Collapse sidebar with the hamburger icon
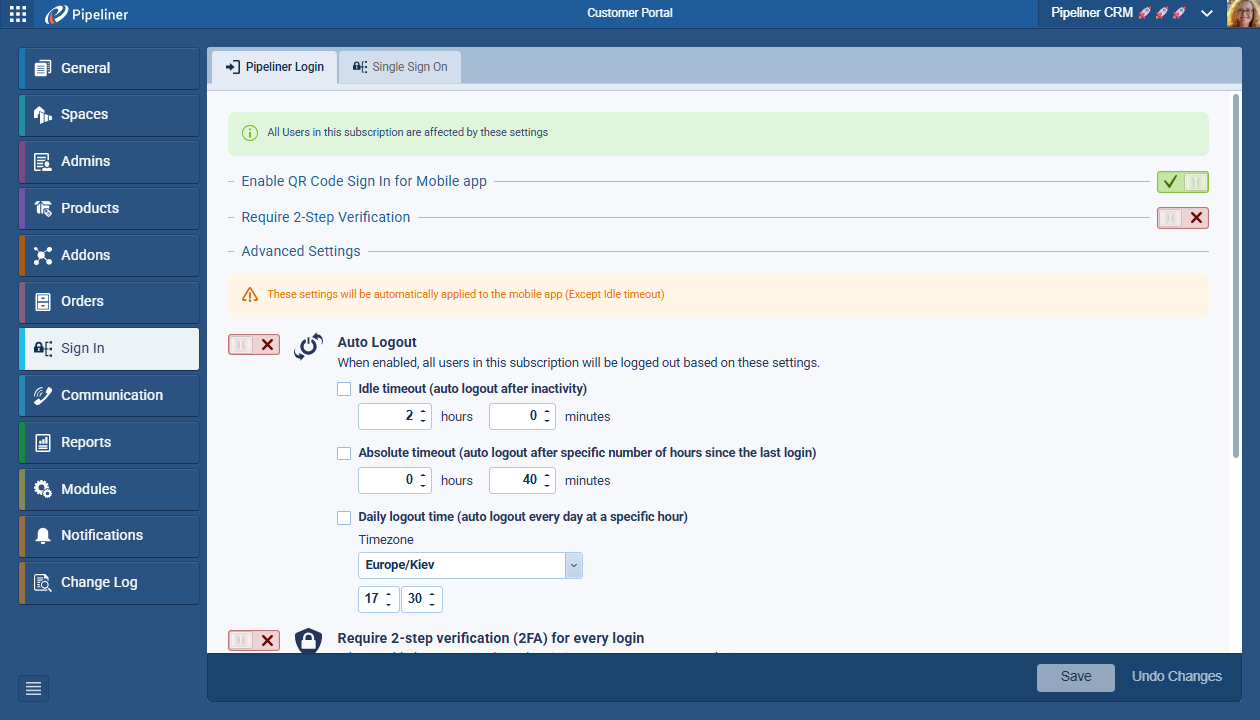This screenshot has width=1260, height=720. click(33, 688)
